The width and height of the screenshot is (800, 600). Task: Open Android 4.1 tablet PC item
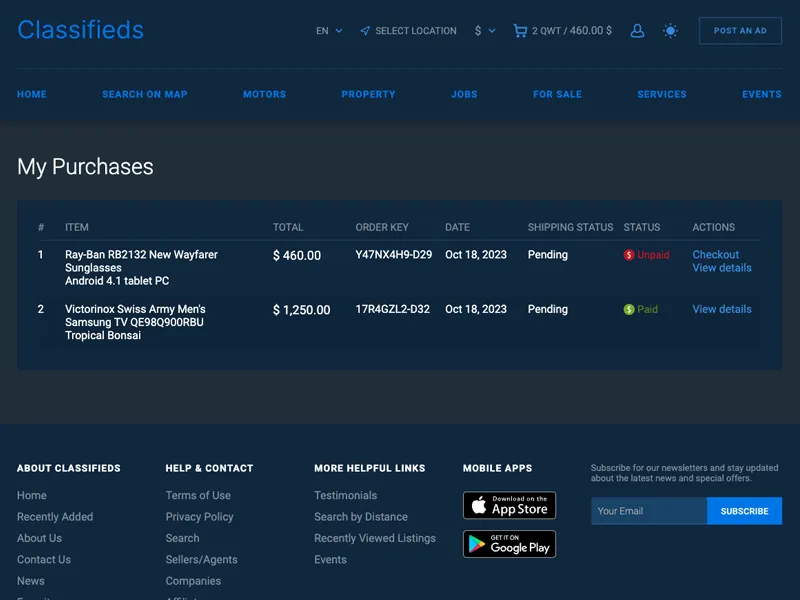[117, 281]
